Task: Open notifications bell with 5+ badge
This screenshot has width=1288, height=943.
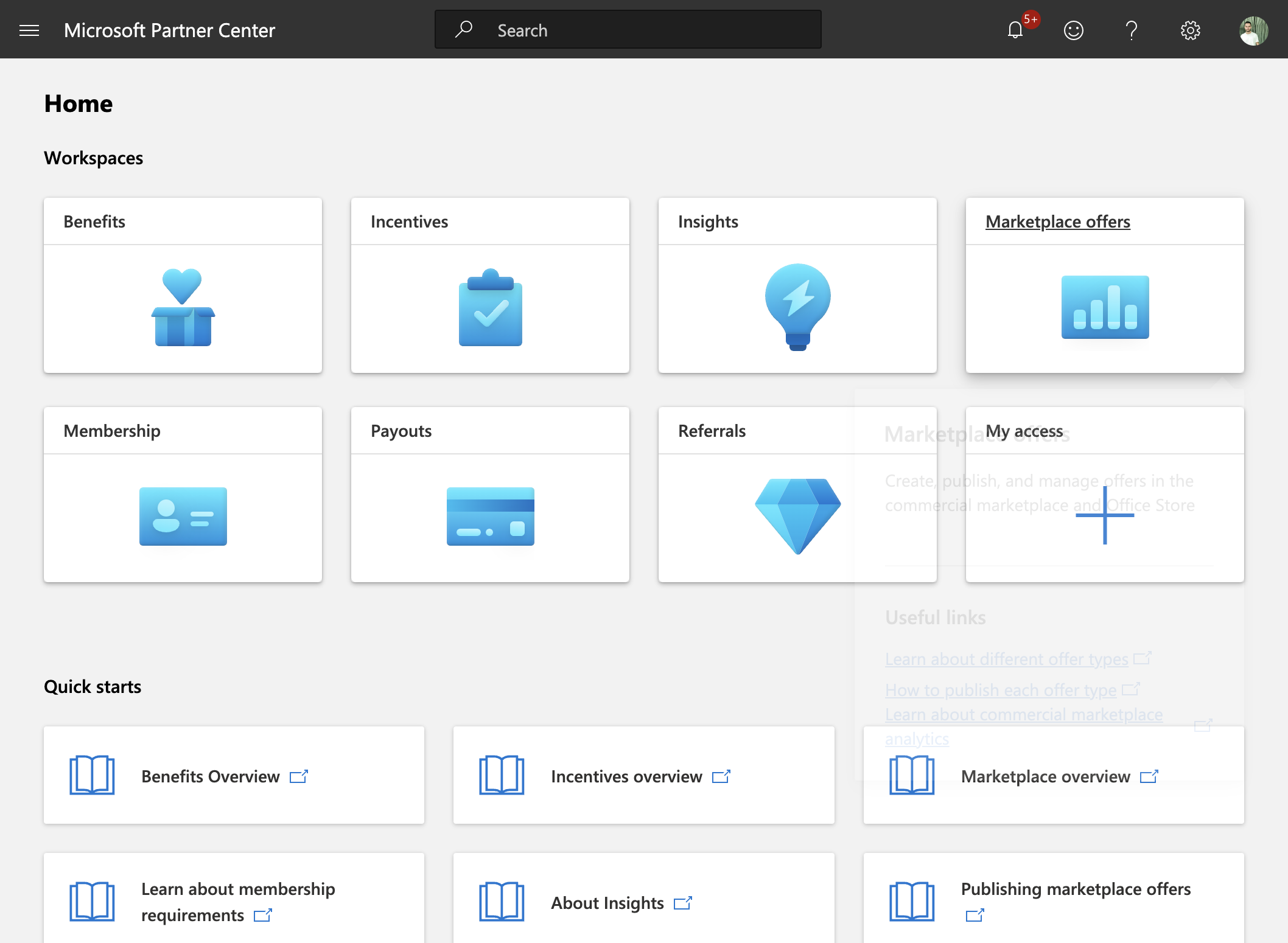Action: [x=1015, y=30]
